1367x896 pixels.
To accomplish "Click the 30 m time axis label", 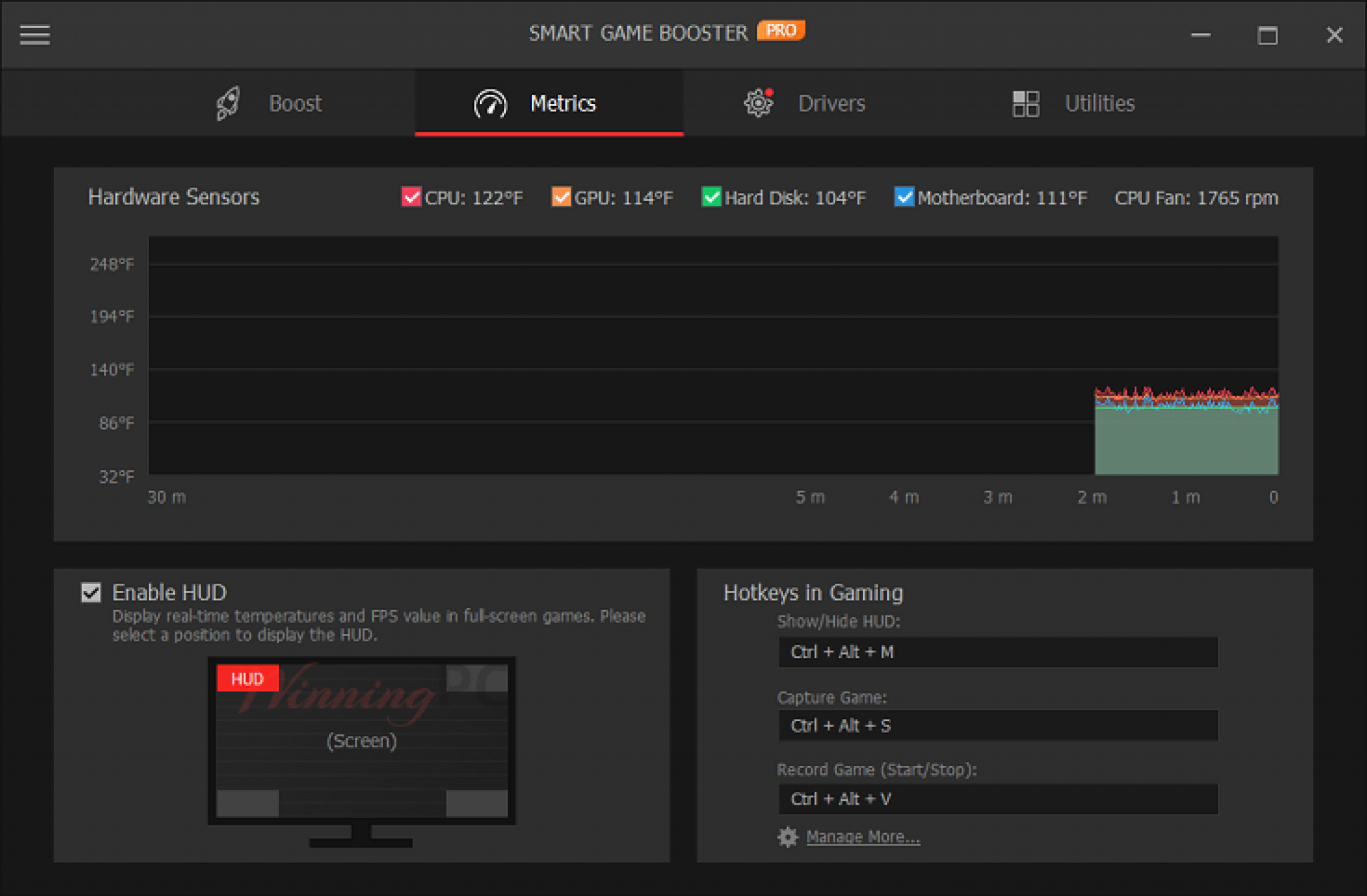I will (x=167, y=497).
